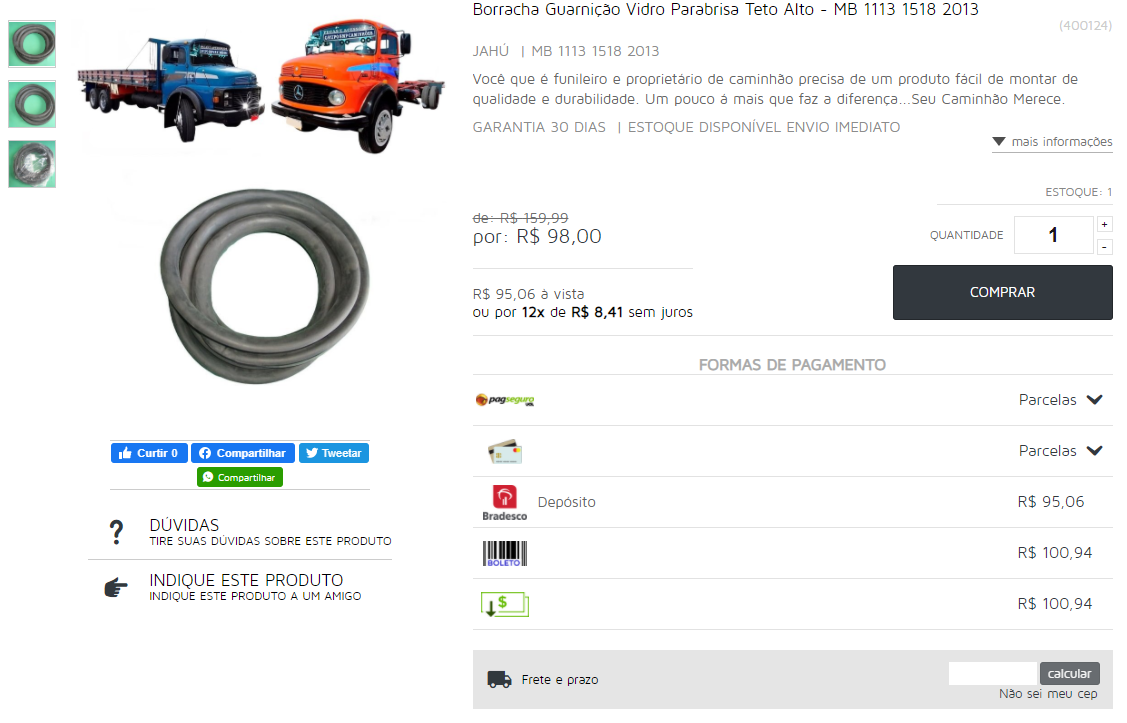
Task: Click the COMPRAR button
Action: (x=1003, y=293)
